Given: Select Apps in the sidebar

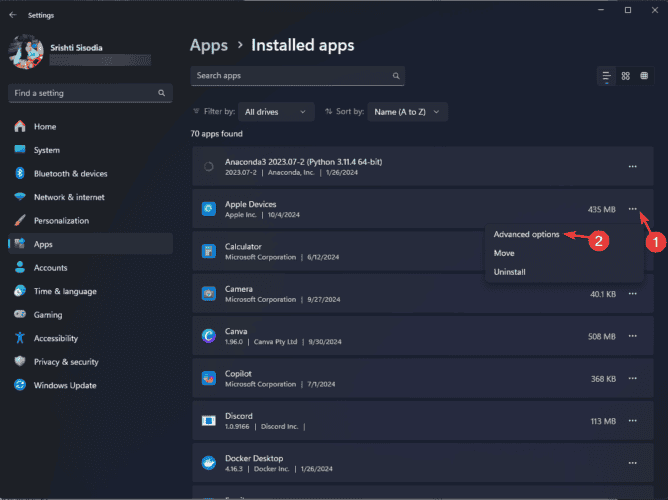Looking at the screenshot, I should pos(90,244).
